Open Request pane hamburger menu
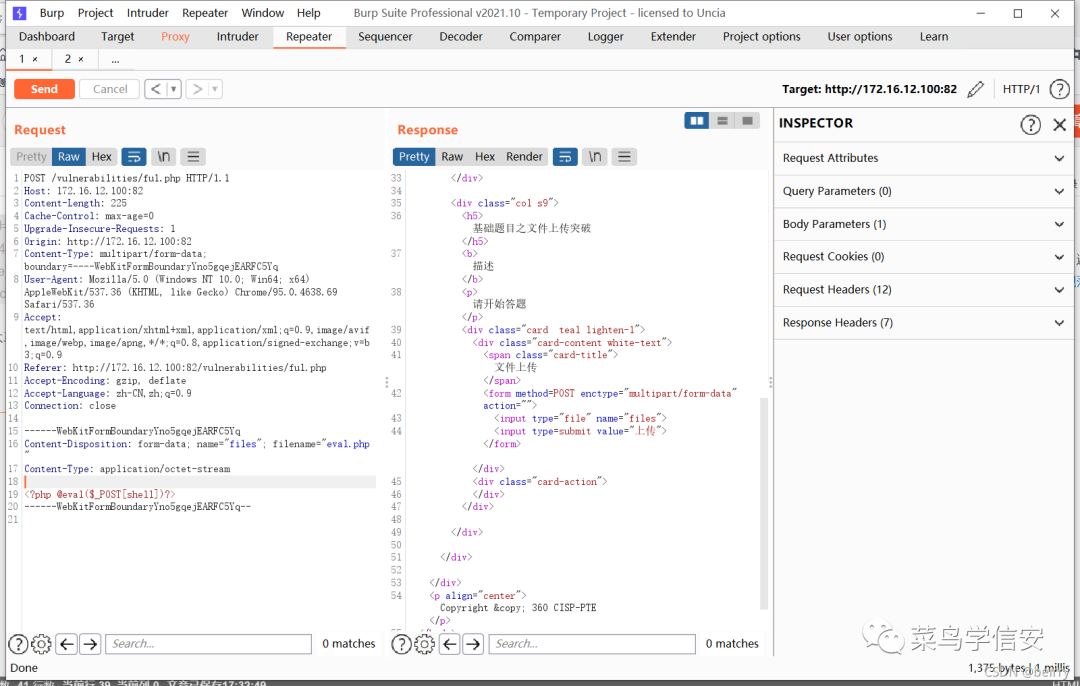The height and width of the screenshot is (686, 1080). (x=194, y=156)
